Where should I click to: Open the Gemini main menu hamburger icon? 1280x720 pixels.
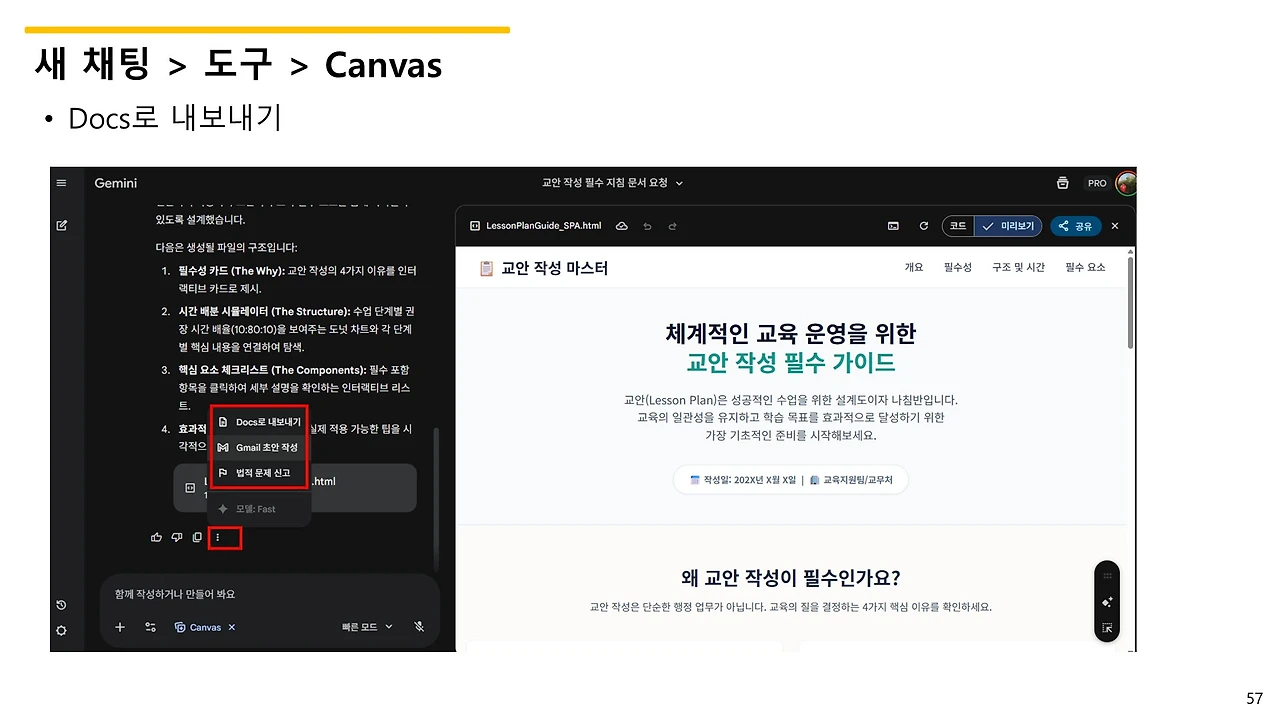[62, 183]
